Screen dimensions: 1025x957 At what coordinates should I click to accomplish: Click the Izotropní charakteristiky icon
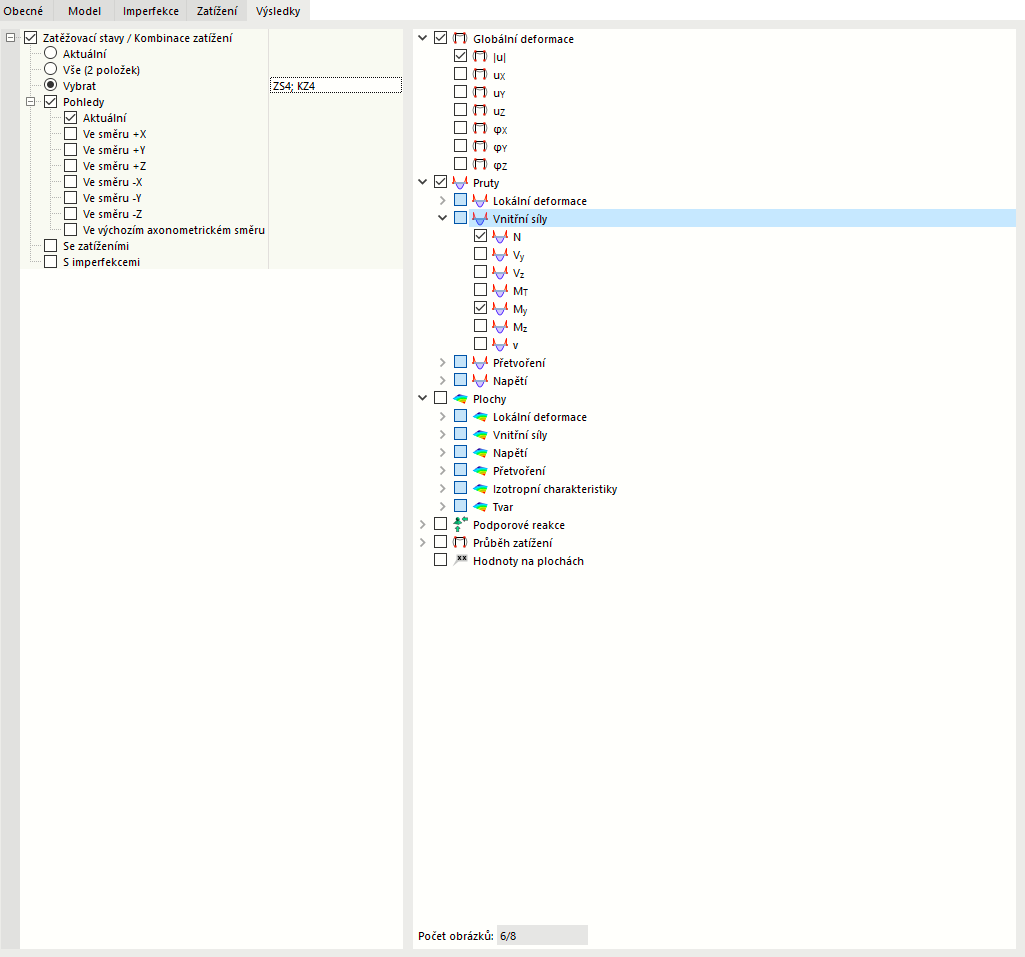[480, 488]
